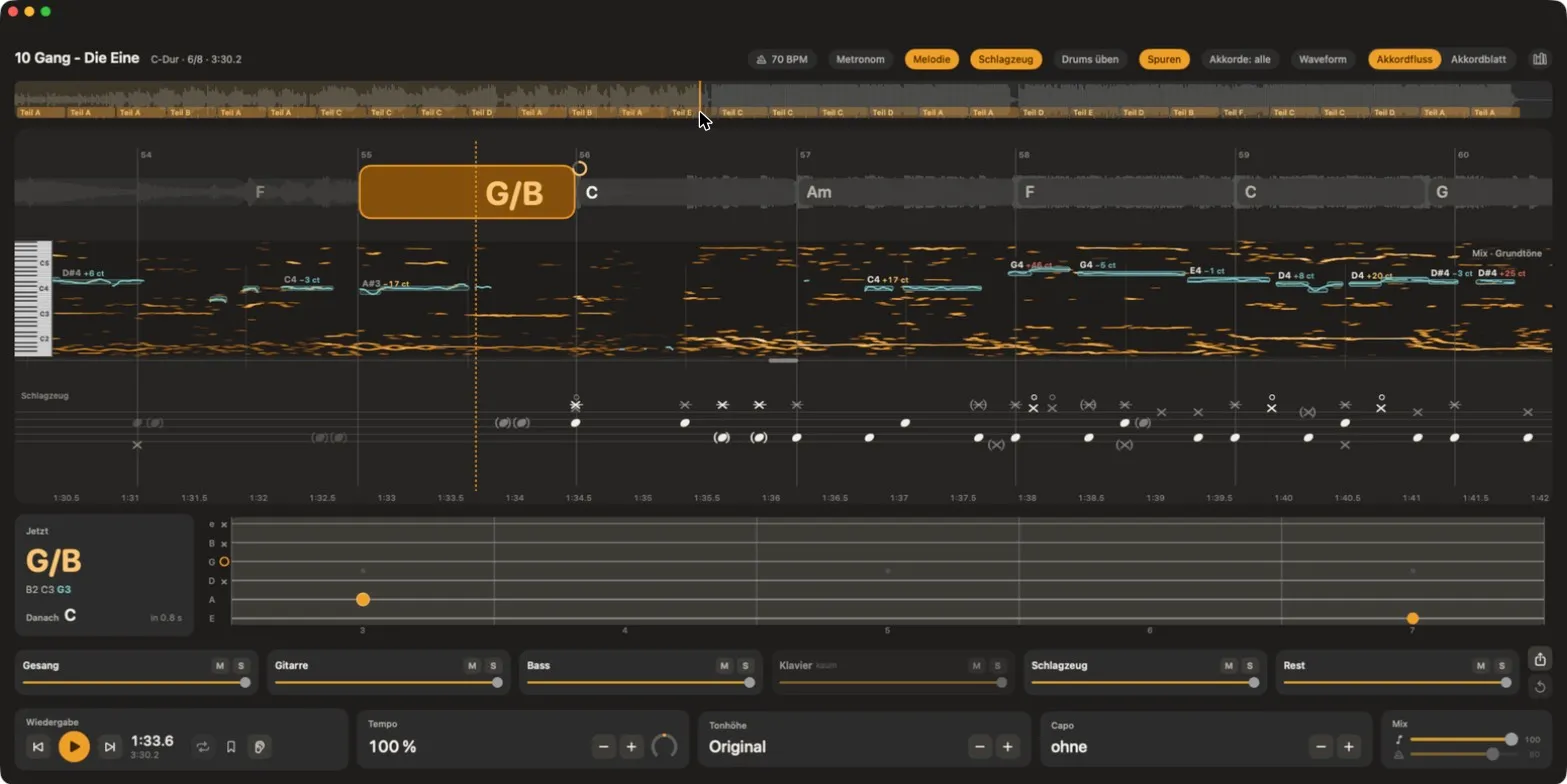Click the splitter handle below the melody pane

783,360
